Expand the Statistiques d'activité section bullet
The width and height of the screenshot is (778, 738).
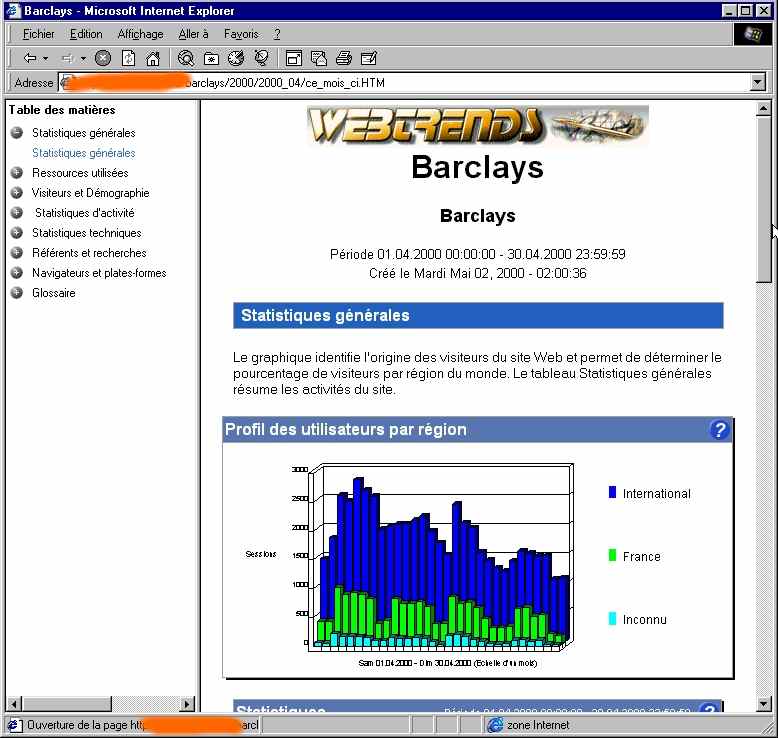tap(17, 212)
